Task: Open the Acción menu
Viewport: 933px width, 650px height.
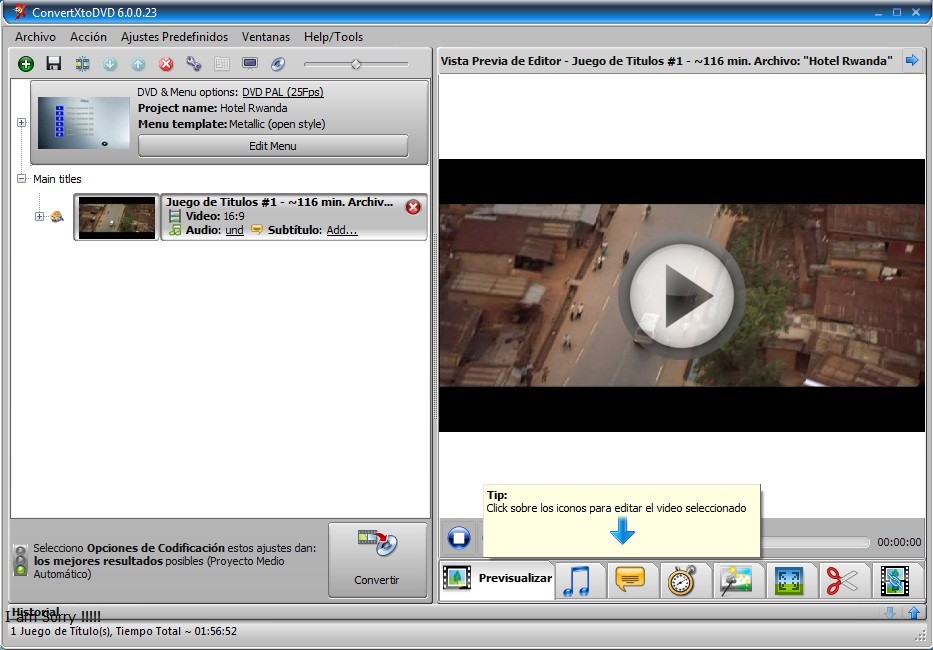Action: 88,37
